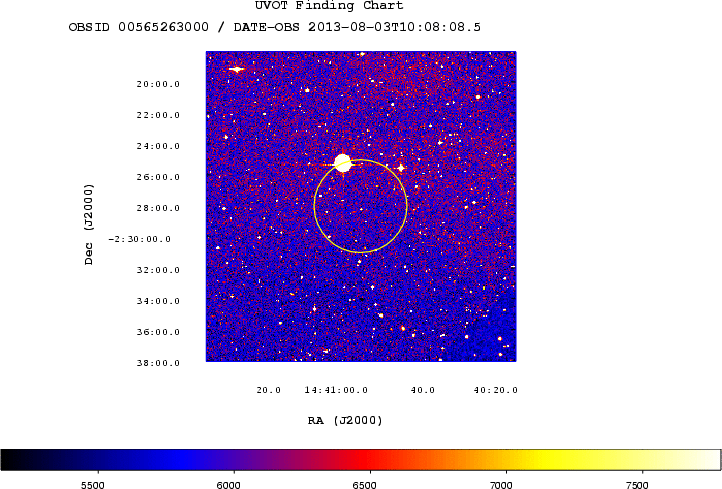Click the 7000 colorbar value
This screenshot has height=489, width=722.
tap(501, 485)
